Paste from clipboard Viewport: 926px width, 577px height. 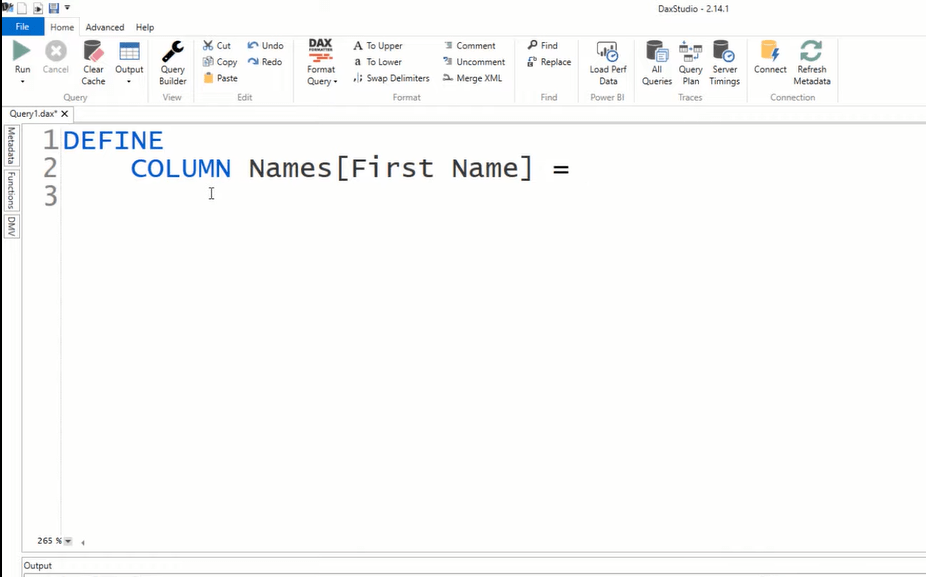[x=220, y=78]
